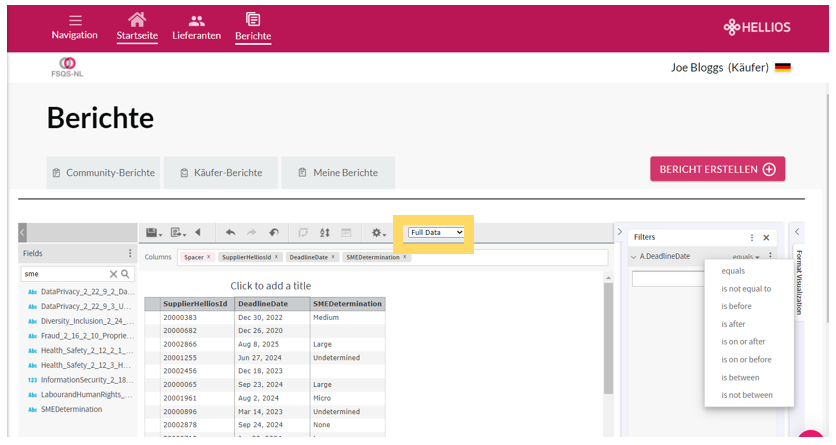836x445 pixels.
Task: Open the Lieferanten section
Action: coord(196,27)
